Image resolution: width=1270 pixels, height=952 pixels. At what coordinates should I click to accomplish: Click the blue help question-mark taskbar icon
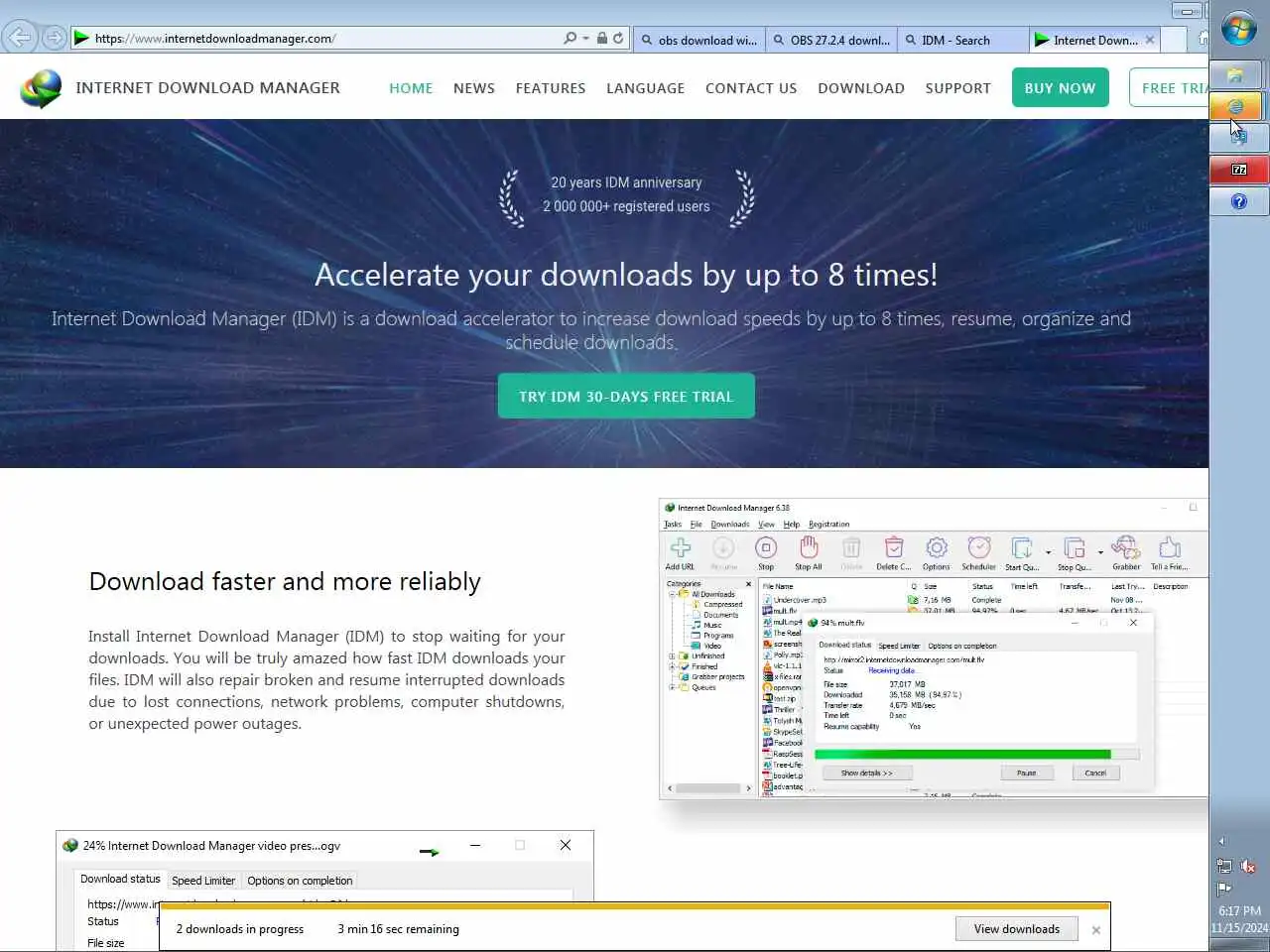click(x=1239, y=201)
